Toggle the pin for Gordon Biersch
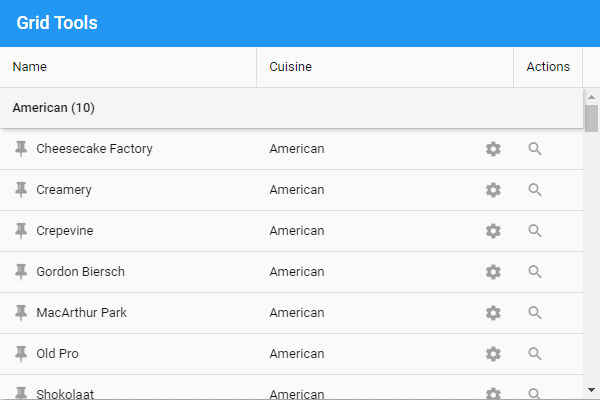 (21, 272)
